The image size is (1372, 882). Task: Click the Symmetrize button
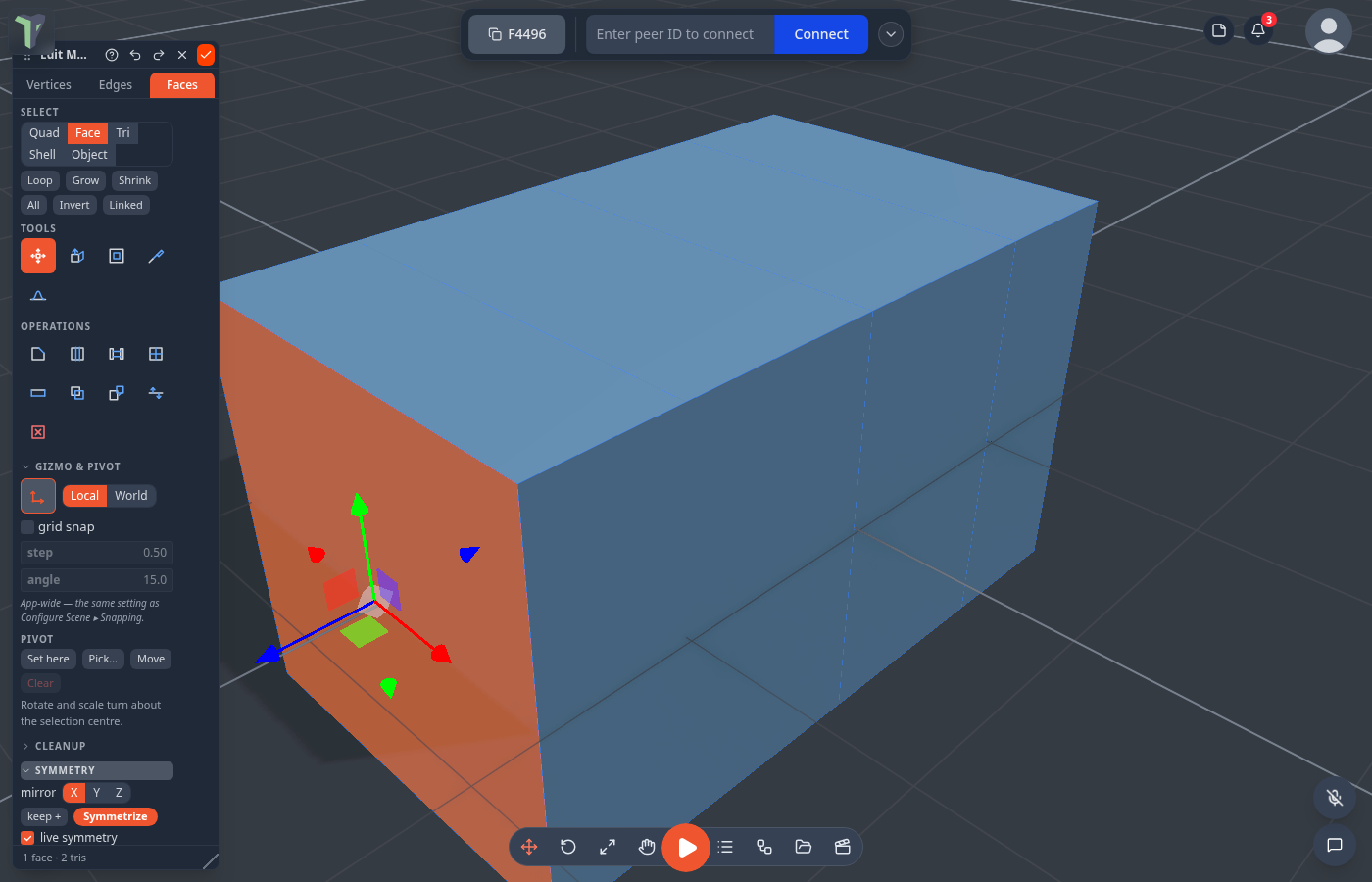click(116, 816)
